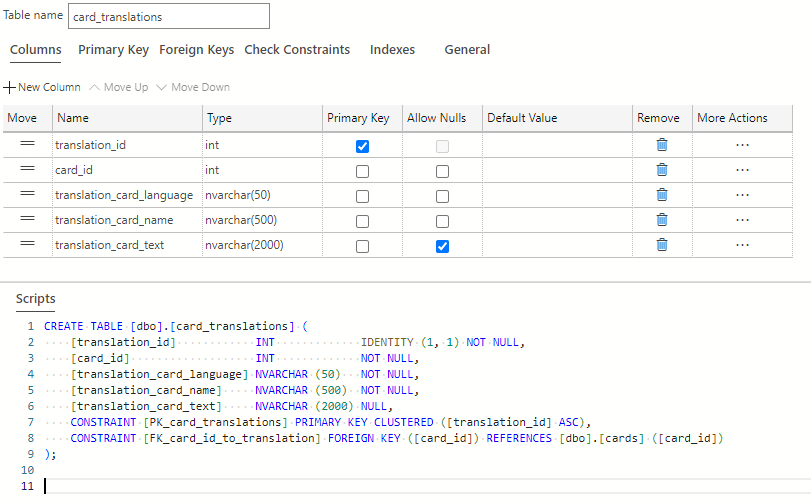Enable Primary Key for translation_card_name
The height and width of the screenshot is (504, 811).
click(x=363, y=221)
